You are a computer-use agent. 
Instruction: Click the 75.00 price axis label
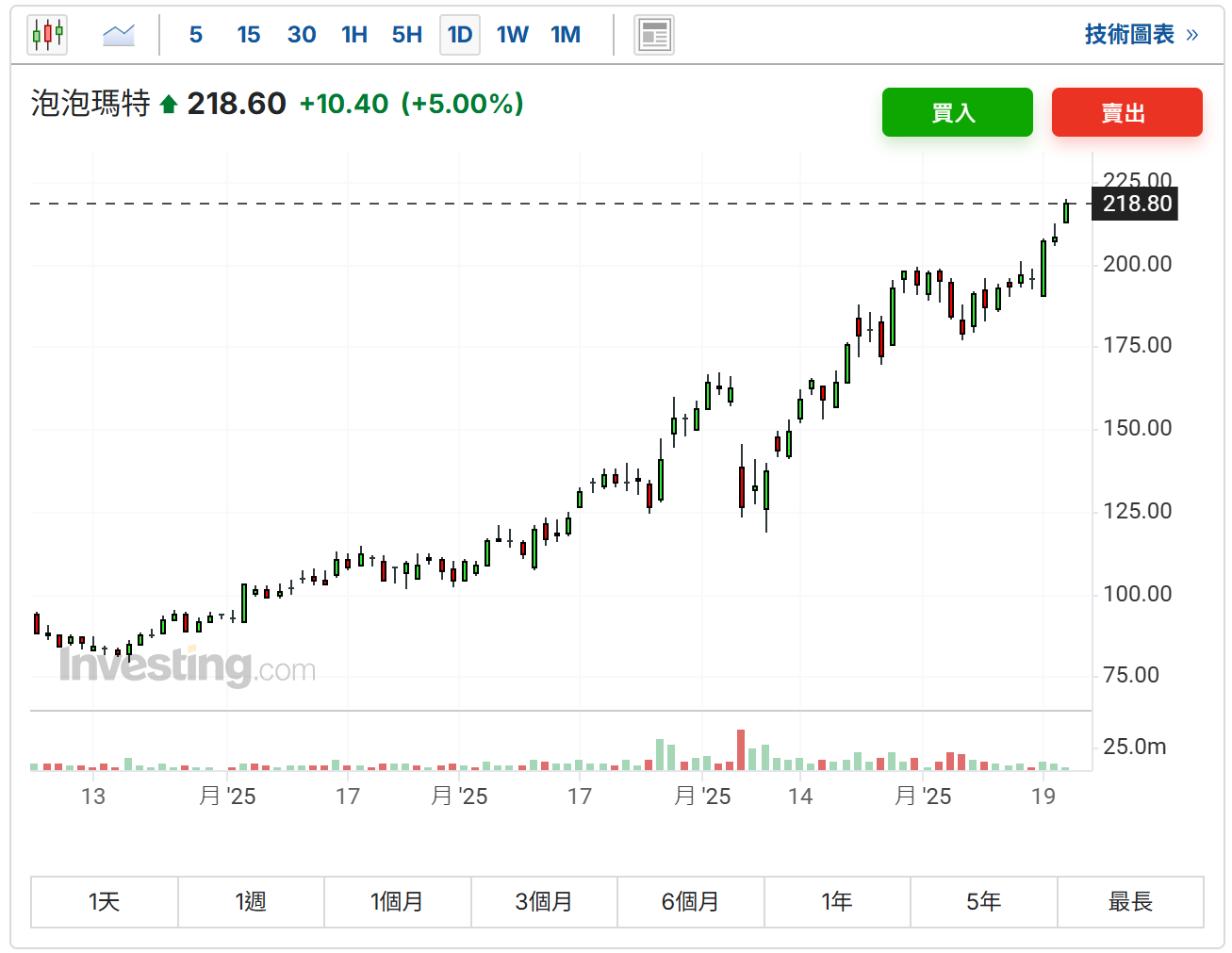click(1131, 675)
